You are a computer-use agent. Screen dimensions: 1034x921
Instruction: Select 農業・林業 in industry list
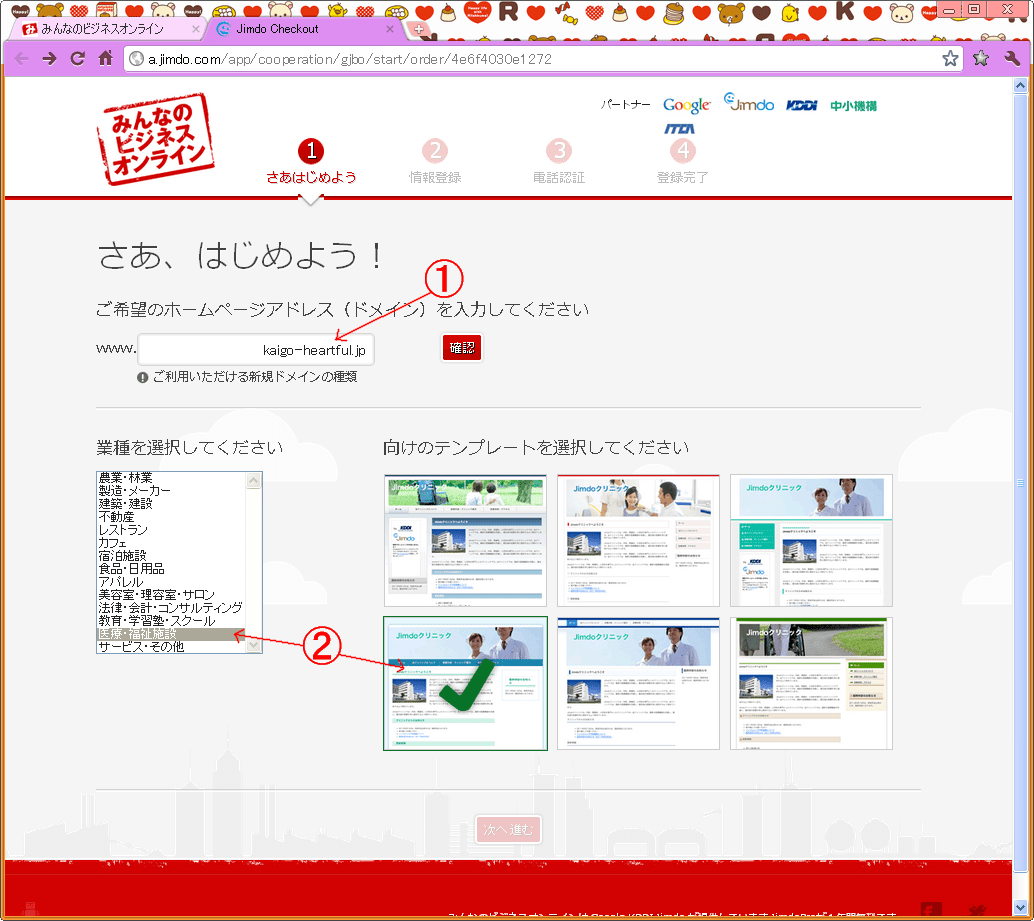point(125,478)
